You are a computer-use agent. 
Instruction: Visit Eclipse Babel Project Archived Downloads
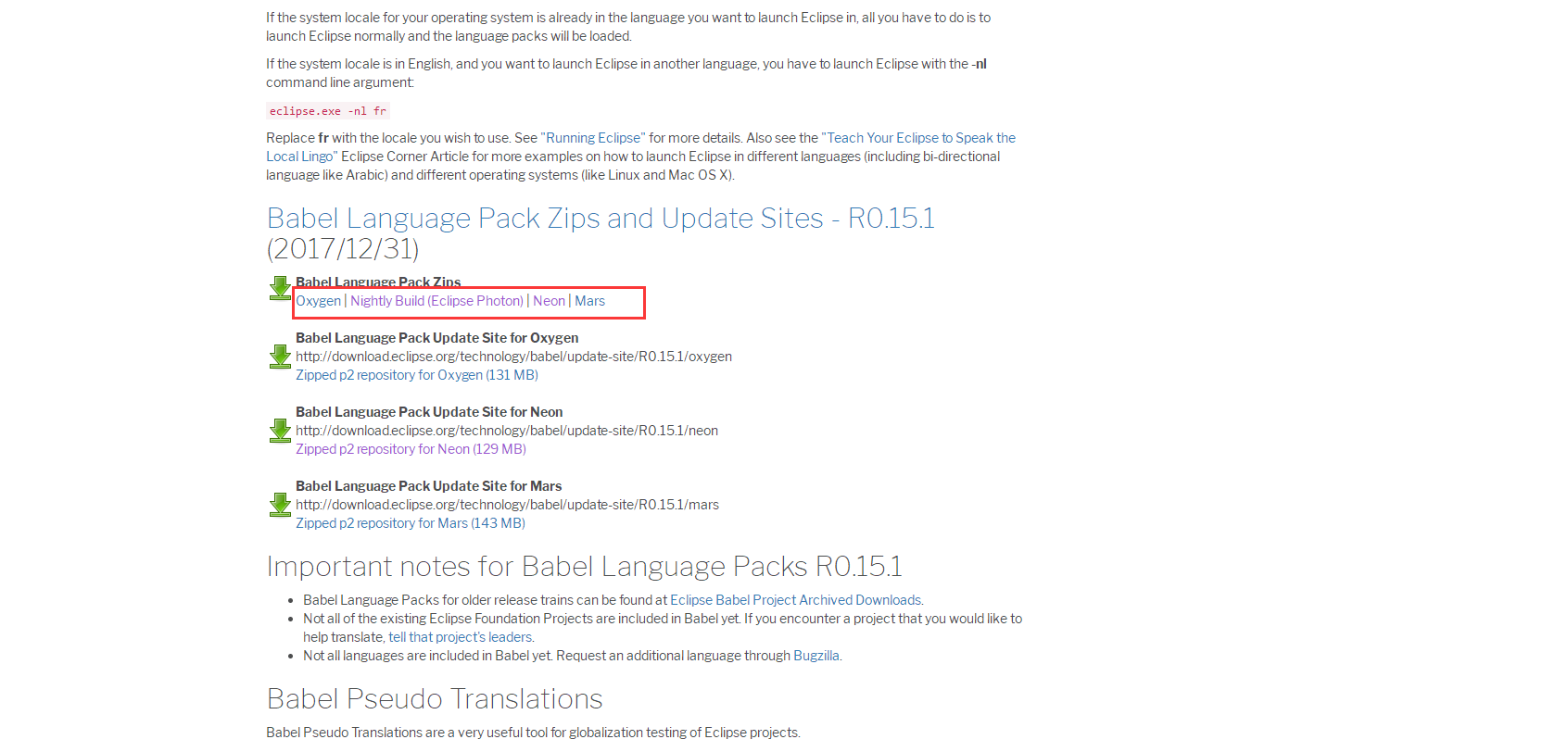click(x=796, y=600)
